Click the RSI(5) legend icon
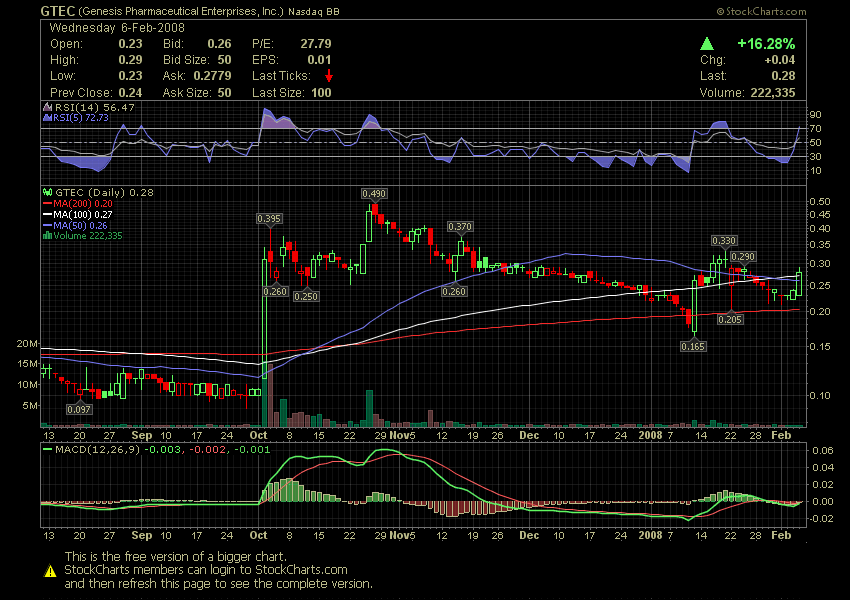Viewport: 850px width, 600px height. pos(47,118)
